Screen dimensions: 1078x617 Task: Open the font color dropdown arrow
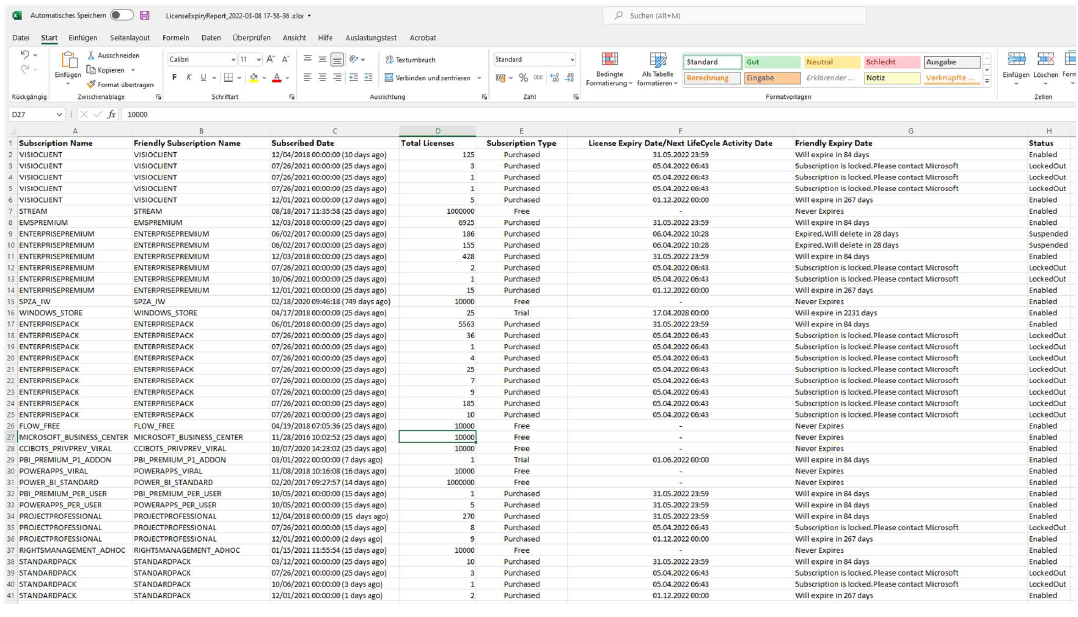pyautogui.click(x=287, y=78)
